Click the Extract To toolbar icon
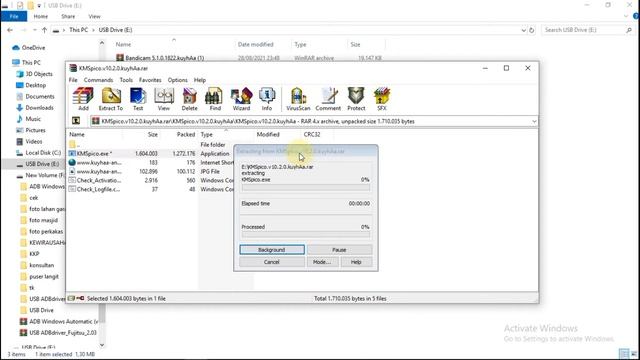The height and width of the screenshot is (360, 640). 111,99
